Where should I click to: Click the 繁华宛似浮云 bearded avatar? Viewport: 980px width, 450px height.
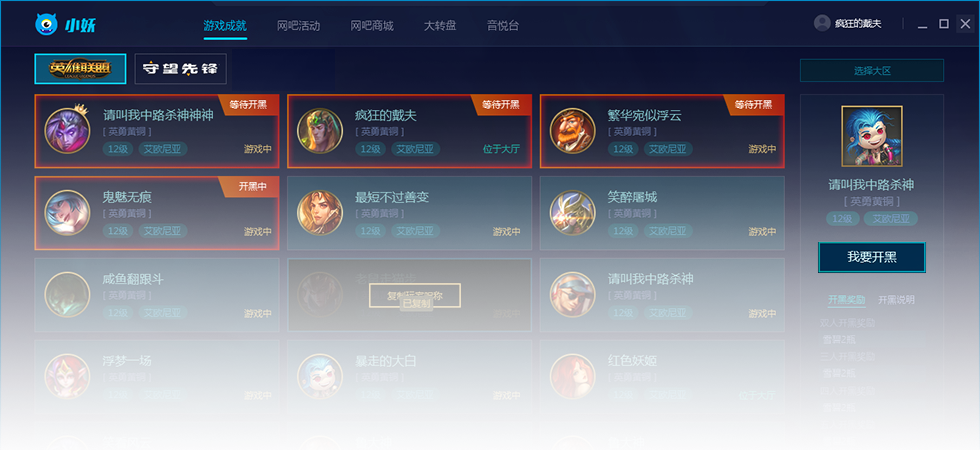[572, 131]
